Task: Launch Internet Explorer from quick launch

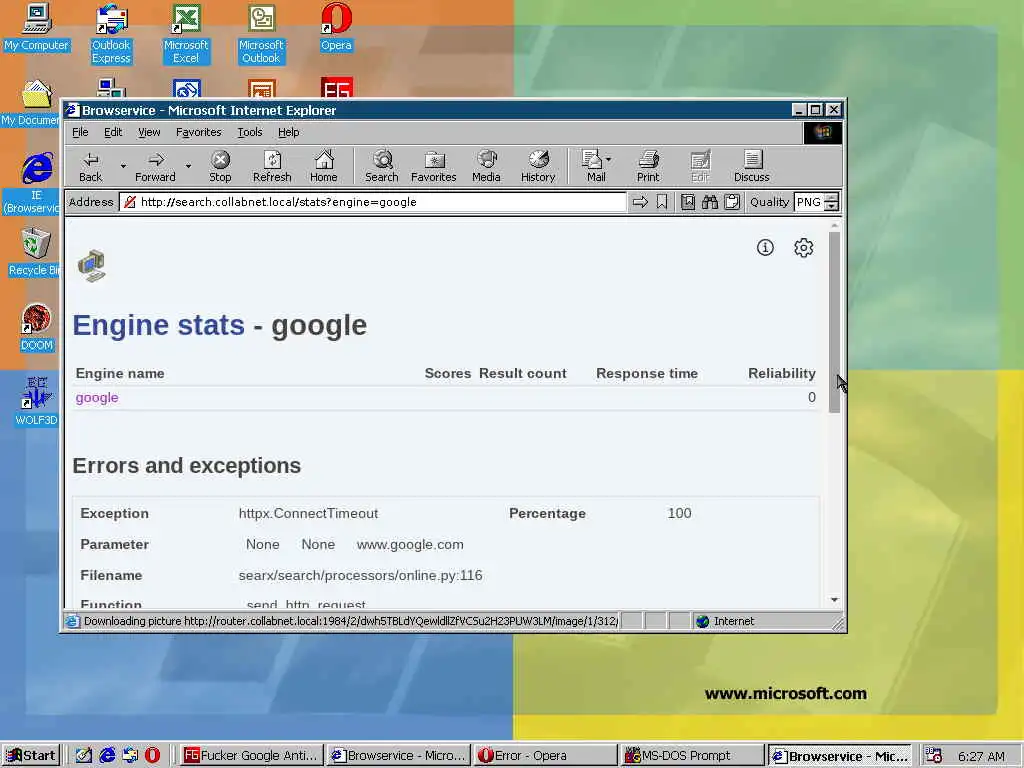Action: click(107, 756)
